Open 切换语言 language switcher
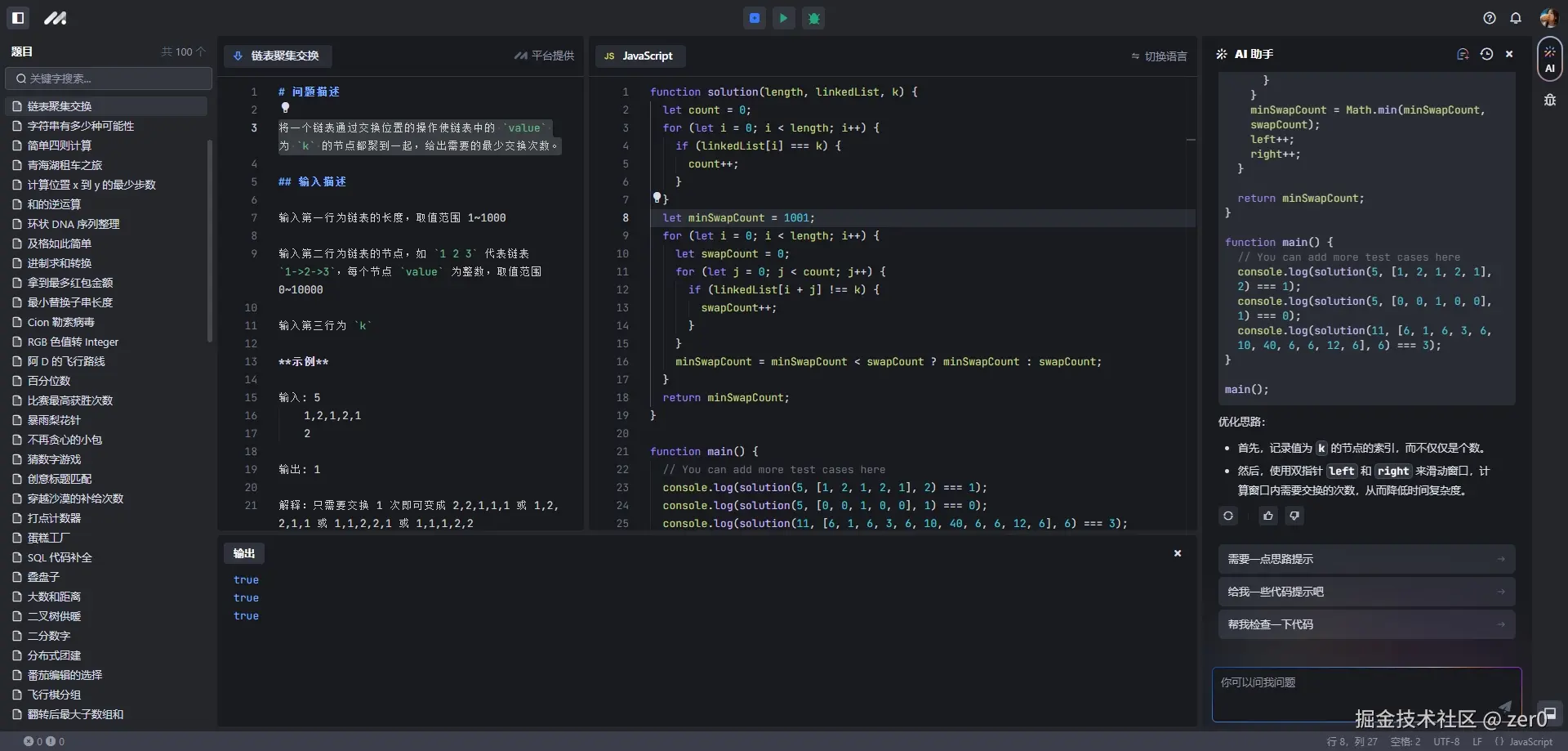Viewport: 1568px width, 751px height. tap(1159, 56)
